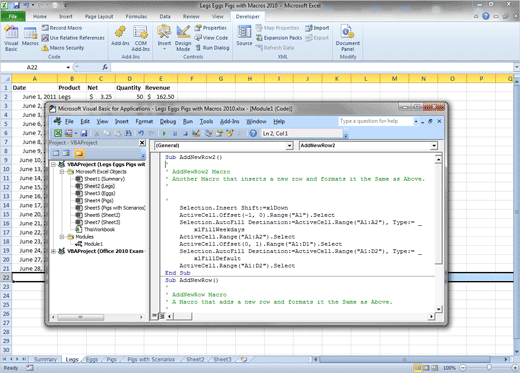
Task: Toggle Folders view in Project pane
Action: point(79,153)
